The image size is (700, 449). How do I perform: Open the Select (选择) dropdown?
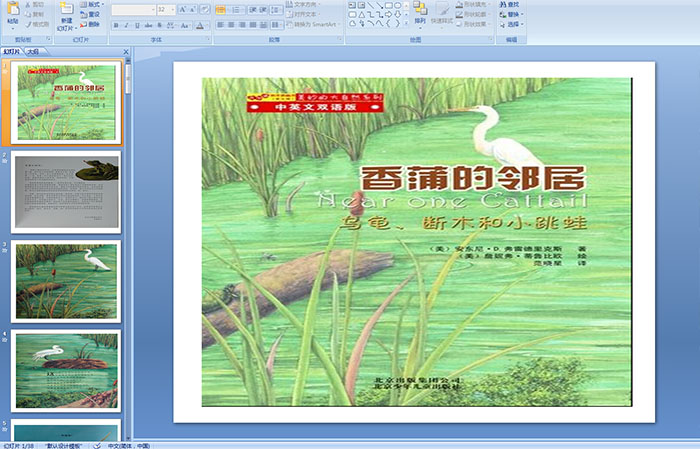tap(511, 24)
